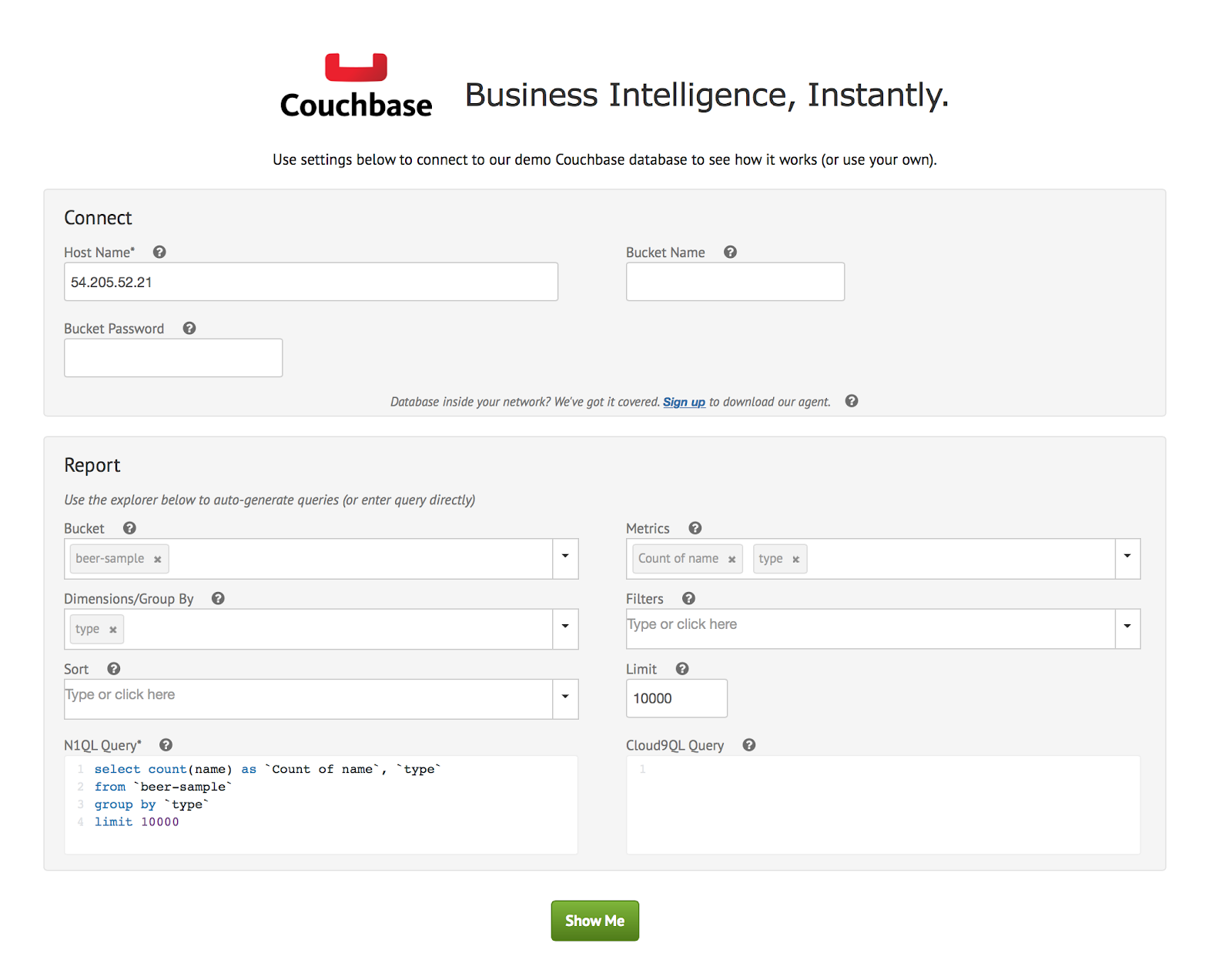Click the N1QL Query help icon
Screen dimensions: 1232x953
point(166,744)
